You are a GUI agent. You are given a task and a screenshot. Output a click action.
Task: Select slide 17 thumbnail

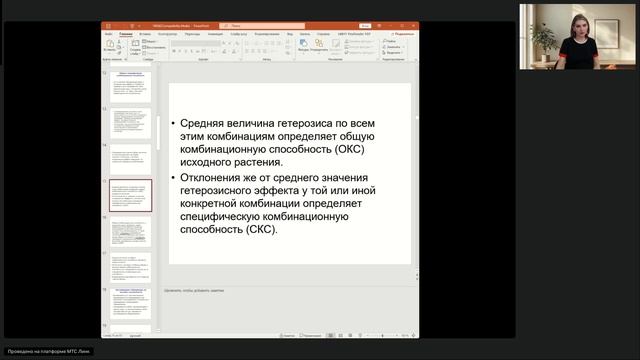coord(131,268)
